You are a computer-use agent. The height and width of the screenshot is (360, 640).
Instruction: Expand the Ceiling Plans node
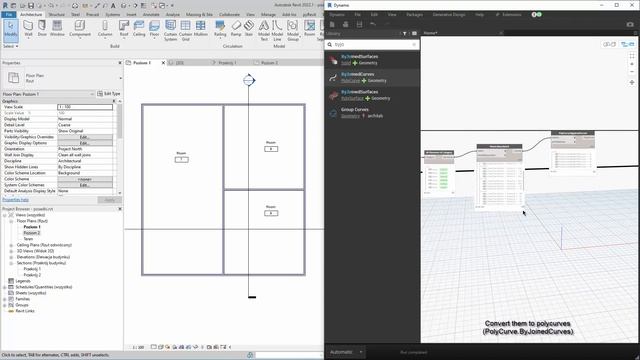(11, 245)
